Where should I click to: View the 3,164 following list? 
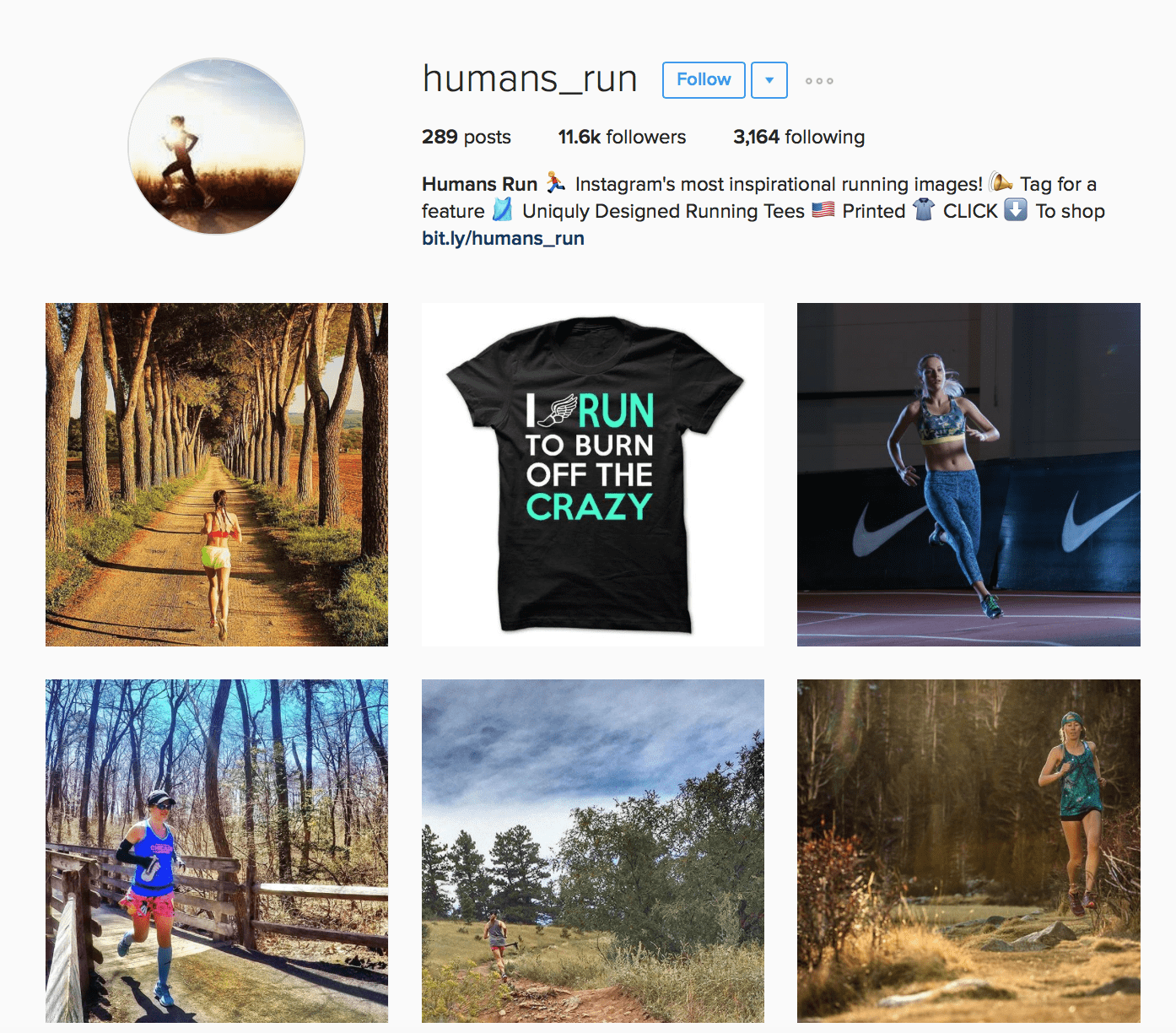[799, 137]
